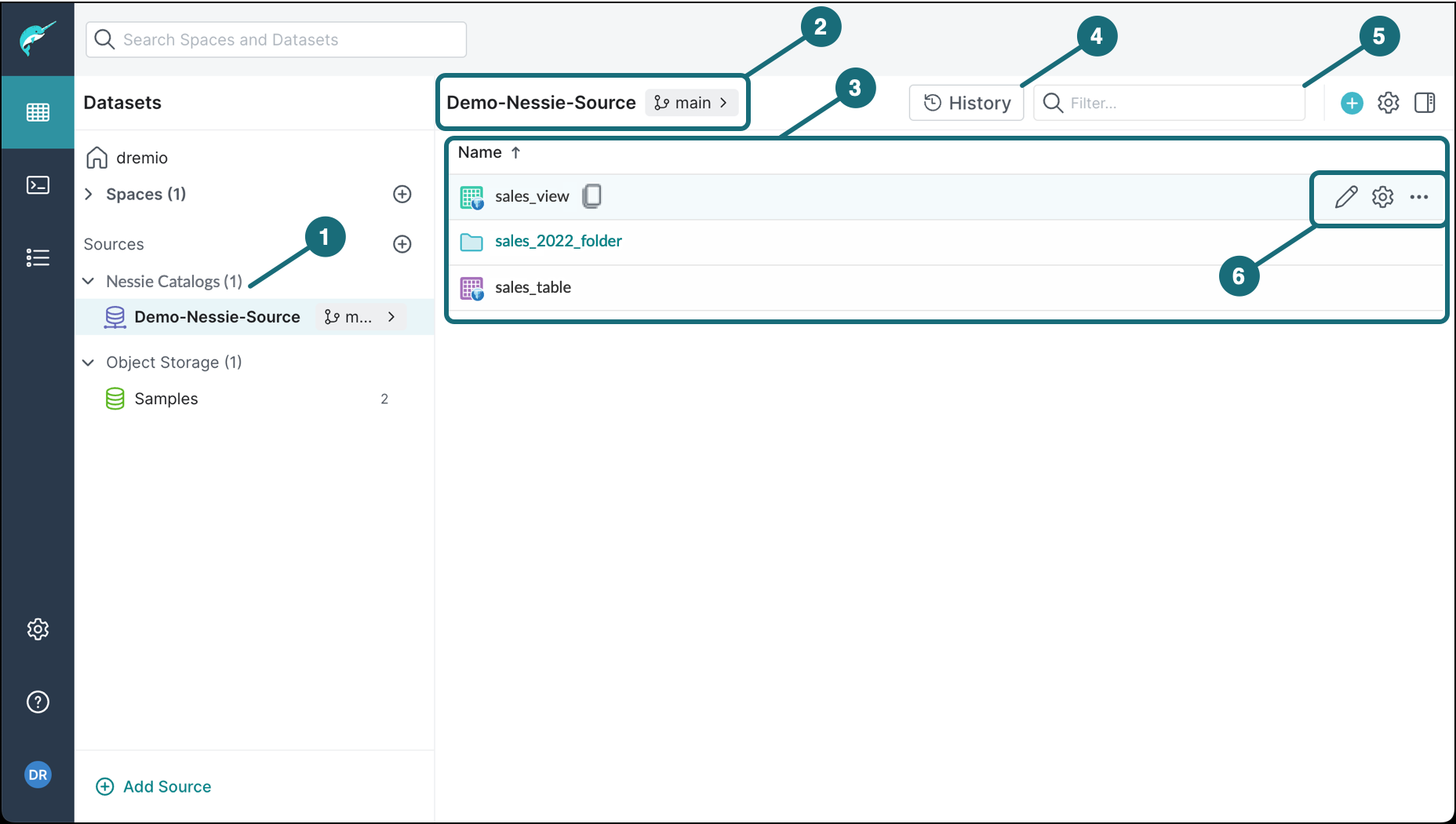Open the sales_2022_folder link
This screenshot has width=1456, height=824.
point(558,241)
